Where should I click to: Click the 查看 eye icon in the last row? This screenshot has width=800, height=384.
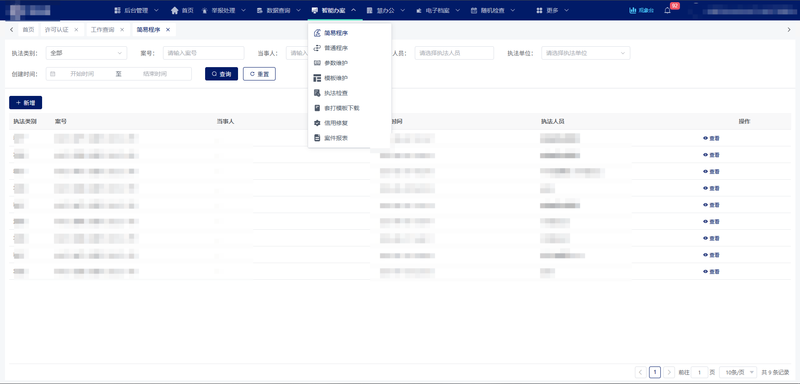706,272
